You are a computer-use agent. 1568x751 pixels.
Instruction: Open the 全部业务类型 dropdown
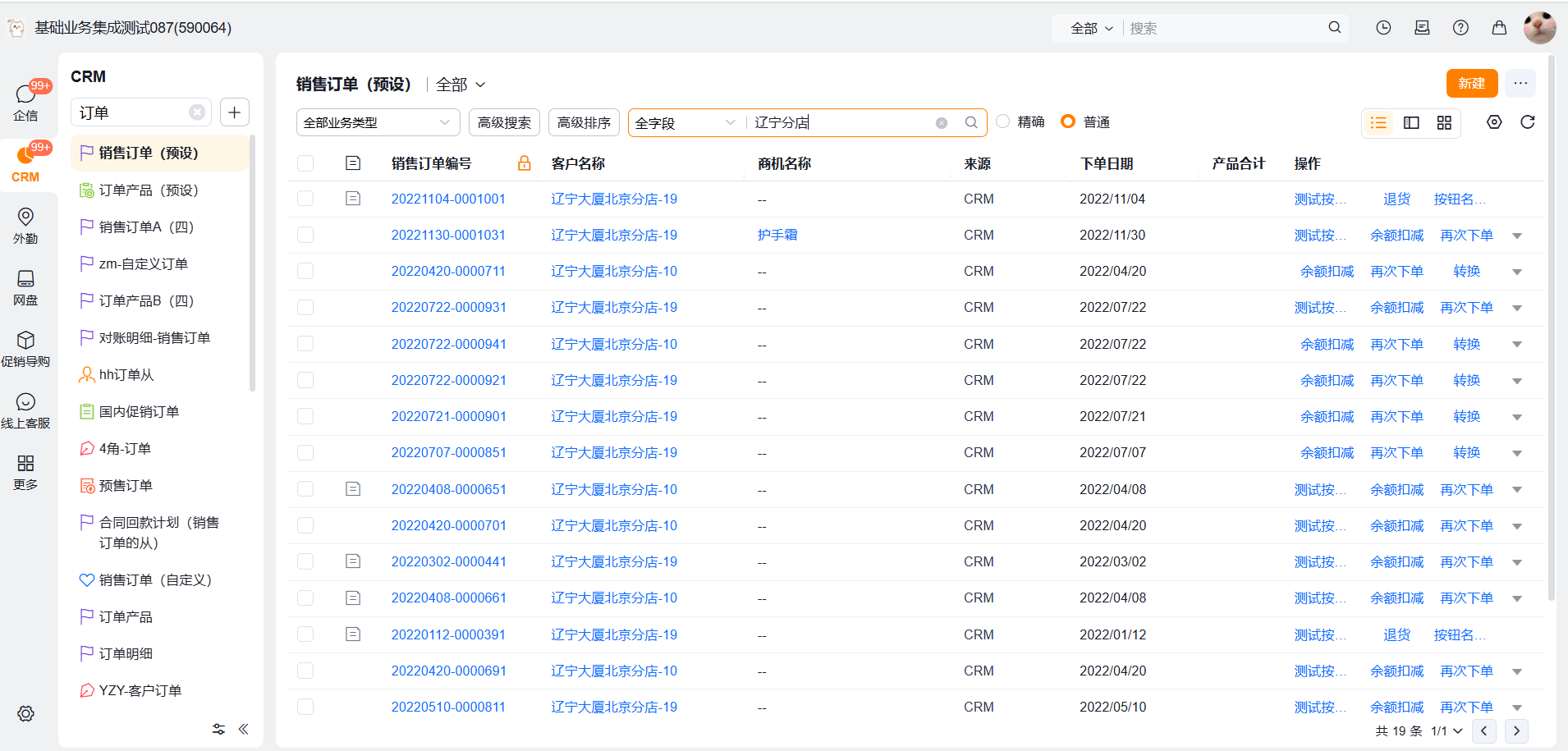click(377, 122)
